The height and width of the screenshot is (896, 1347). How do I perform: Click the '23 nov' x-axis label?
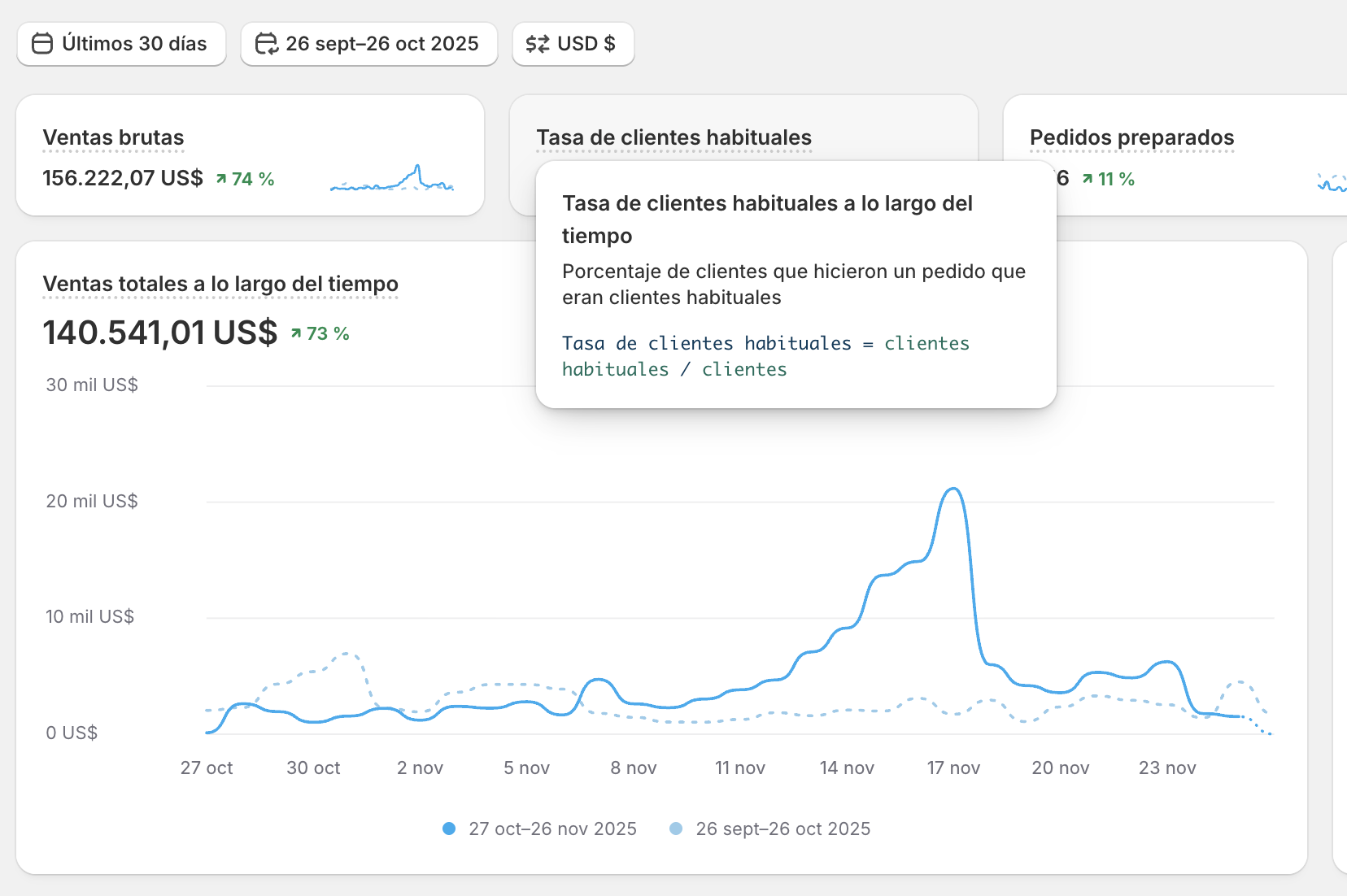[1167, 768]
